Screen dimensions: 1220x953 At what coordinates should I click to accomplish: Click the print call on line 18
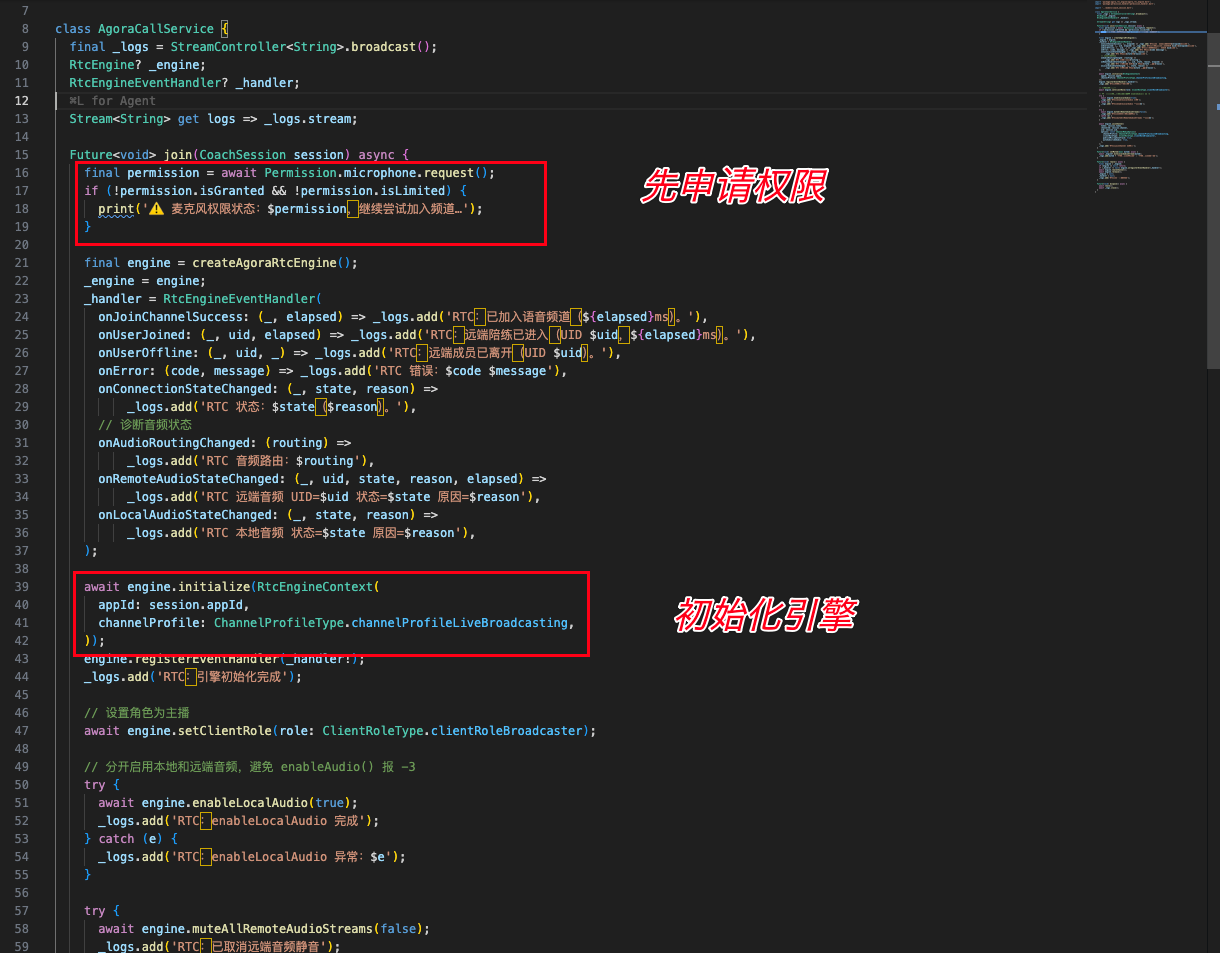(x=116, y=209)
